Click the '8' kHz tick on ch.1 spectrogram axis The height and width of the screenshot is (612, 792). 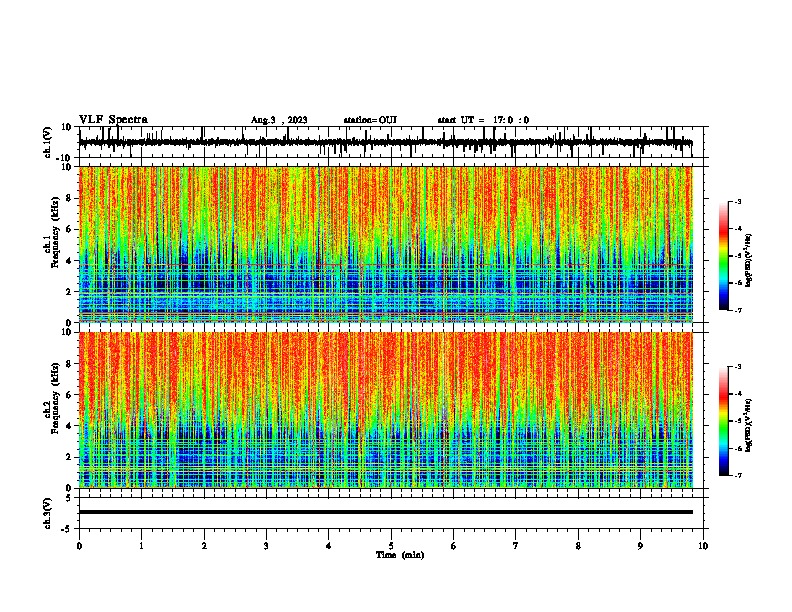coord(70,198)
